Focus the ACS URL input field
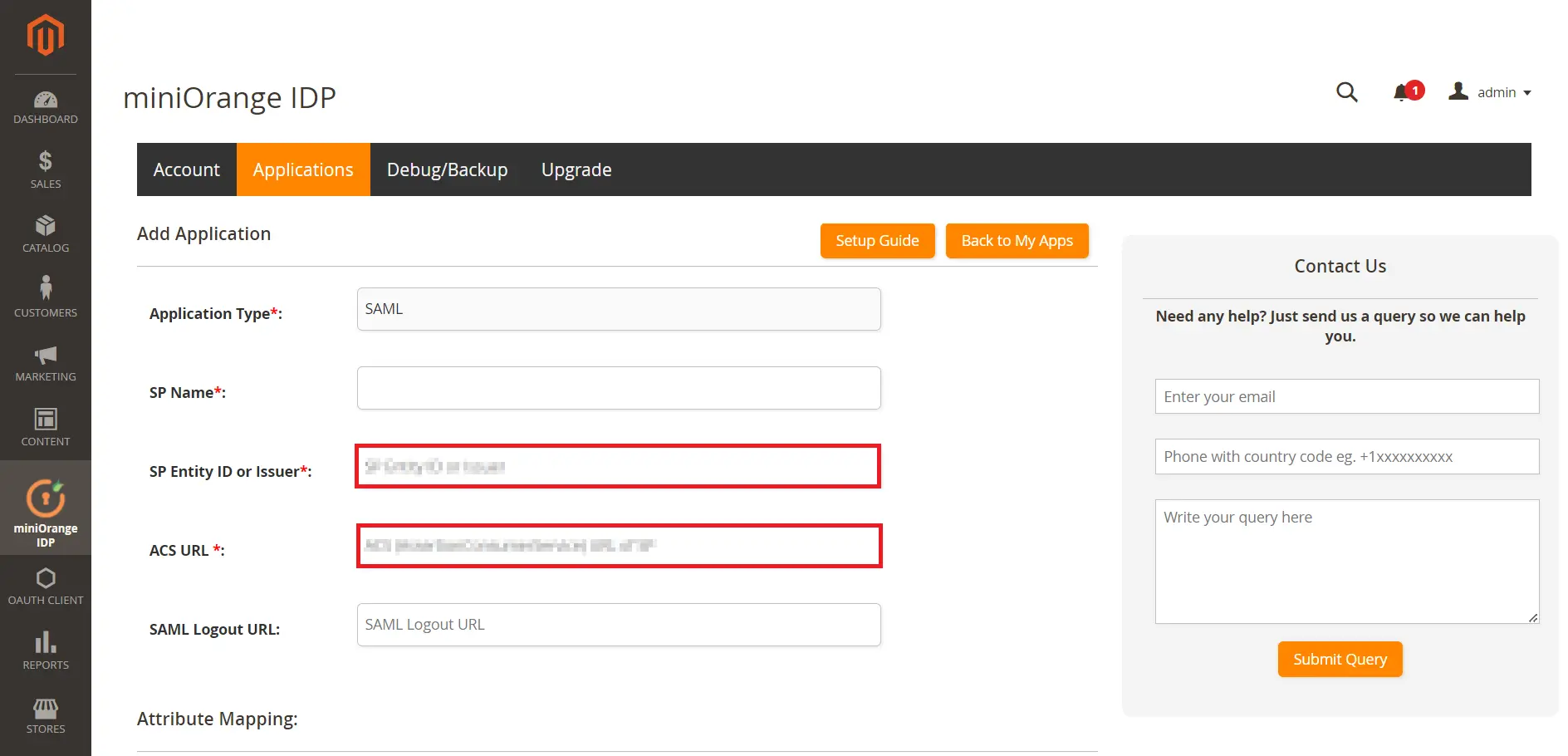 620,546
